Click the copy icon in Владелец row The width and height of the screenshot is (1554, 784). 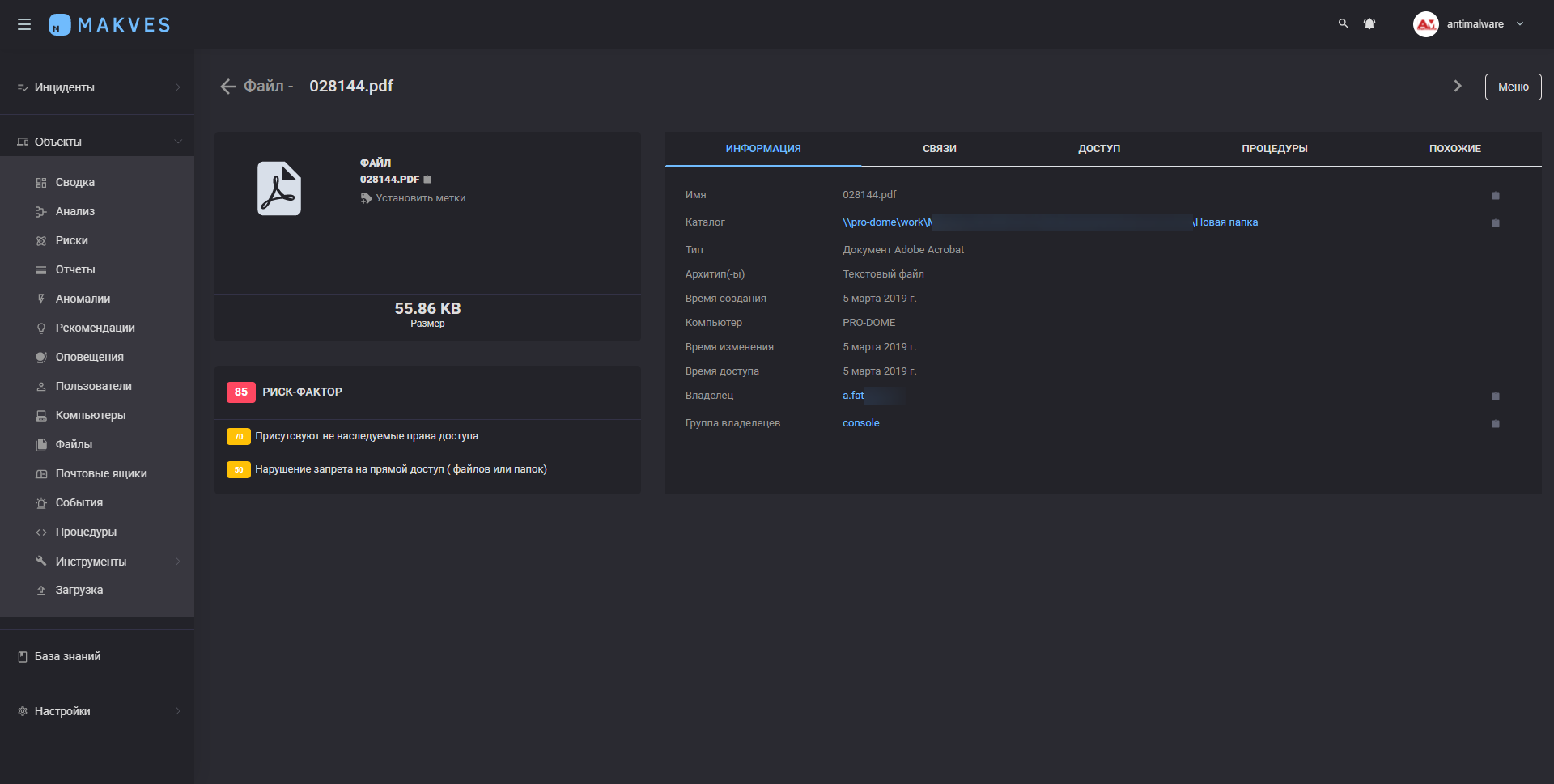tap(1496, 396)
